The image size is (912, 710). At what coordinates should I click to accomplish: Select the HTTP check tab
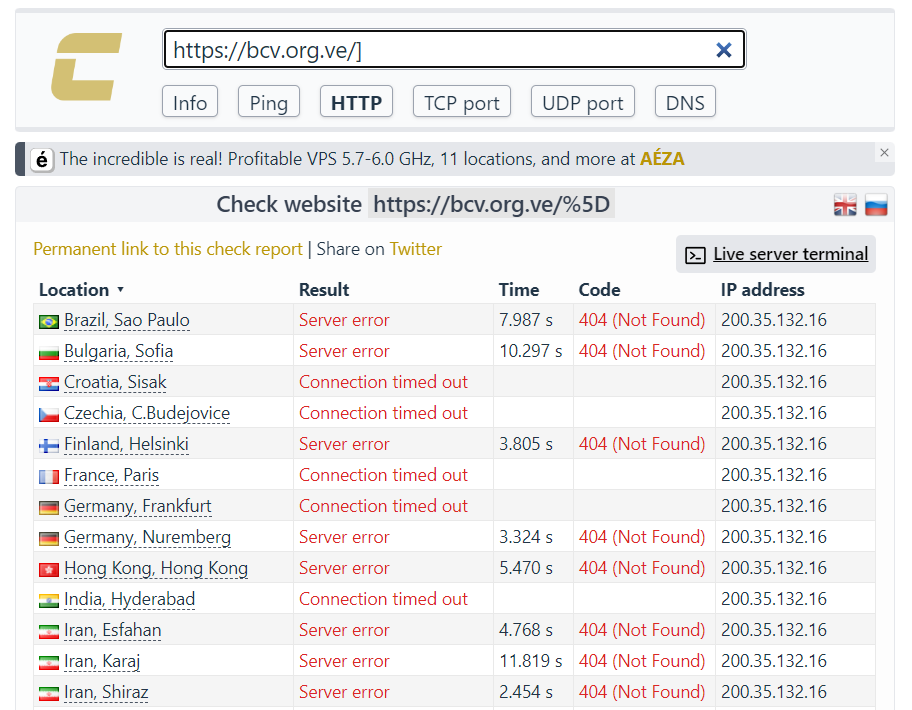(356, 102)
